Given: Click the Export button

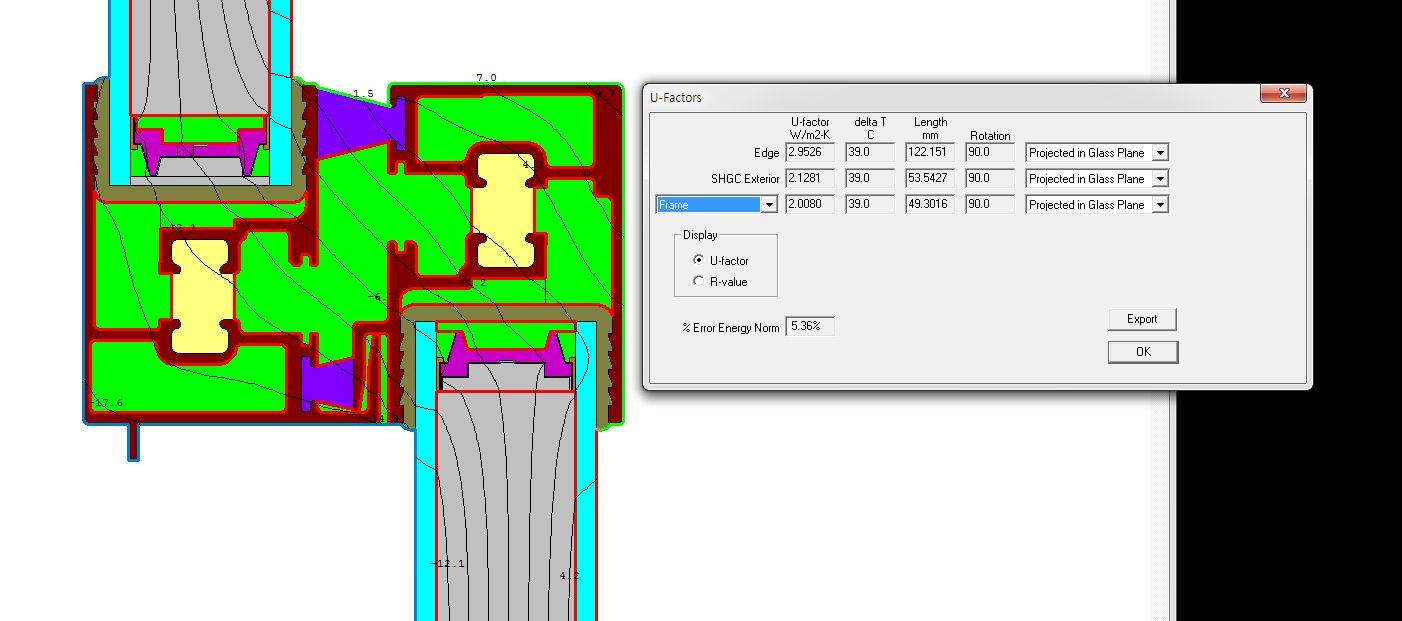Looking at the screenshot, I should [1142, 319].
